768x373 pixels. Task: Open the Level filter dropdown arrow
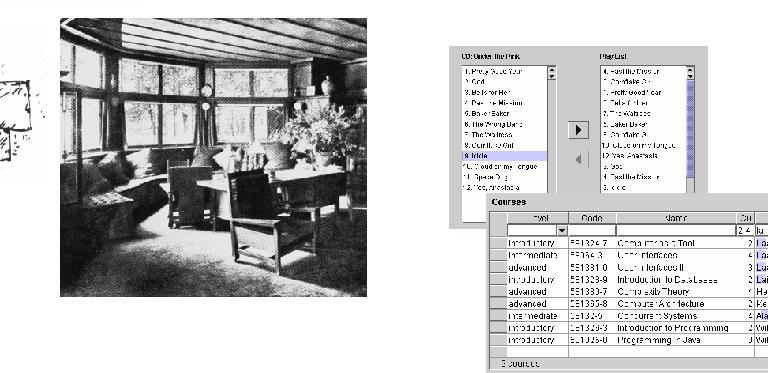[562, 231]
